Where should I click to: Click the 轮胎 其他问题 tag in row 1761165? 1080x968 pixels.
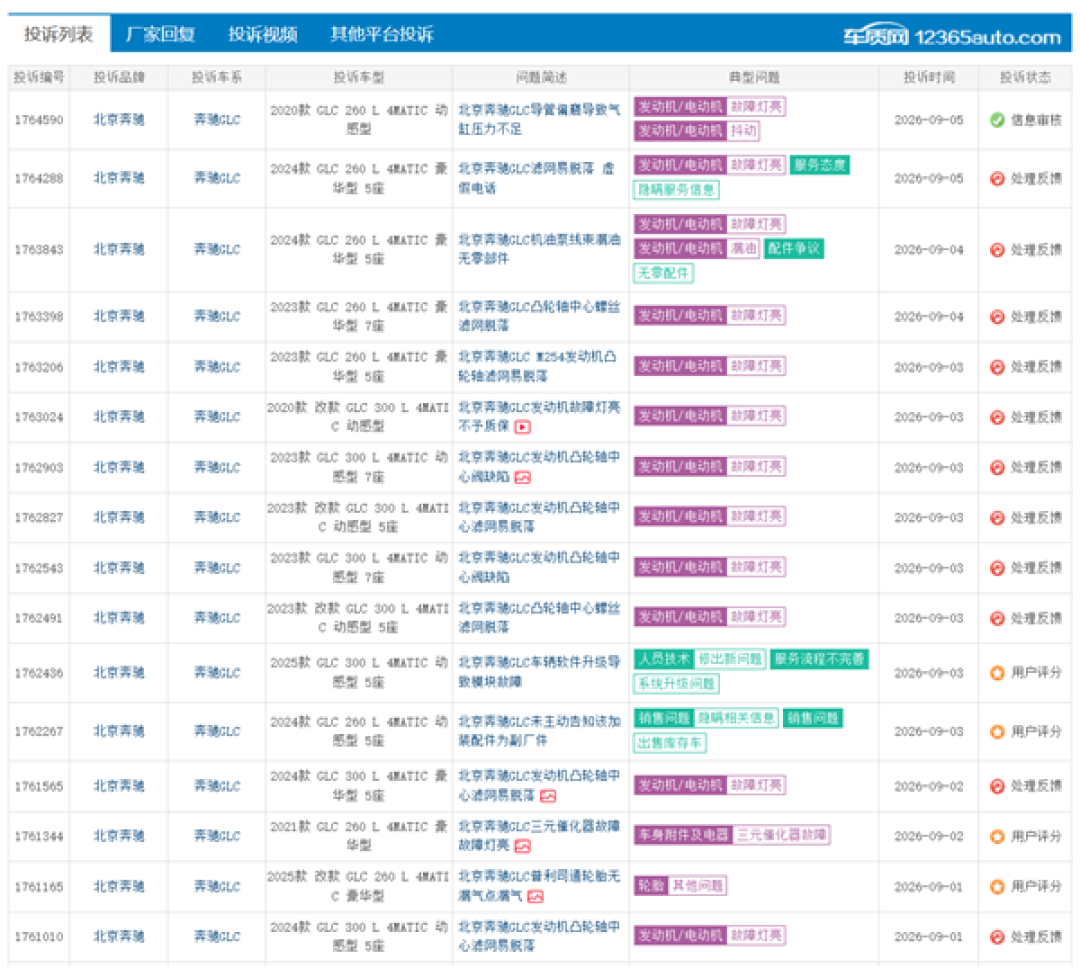coord(681,885)
